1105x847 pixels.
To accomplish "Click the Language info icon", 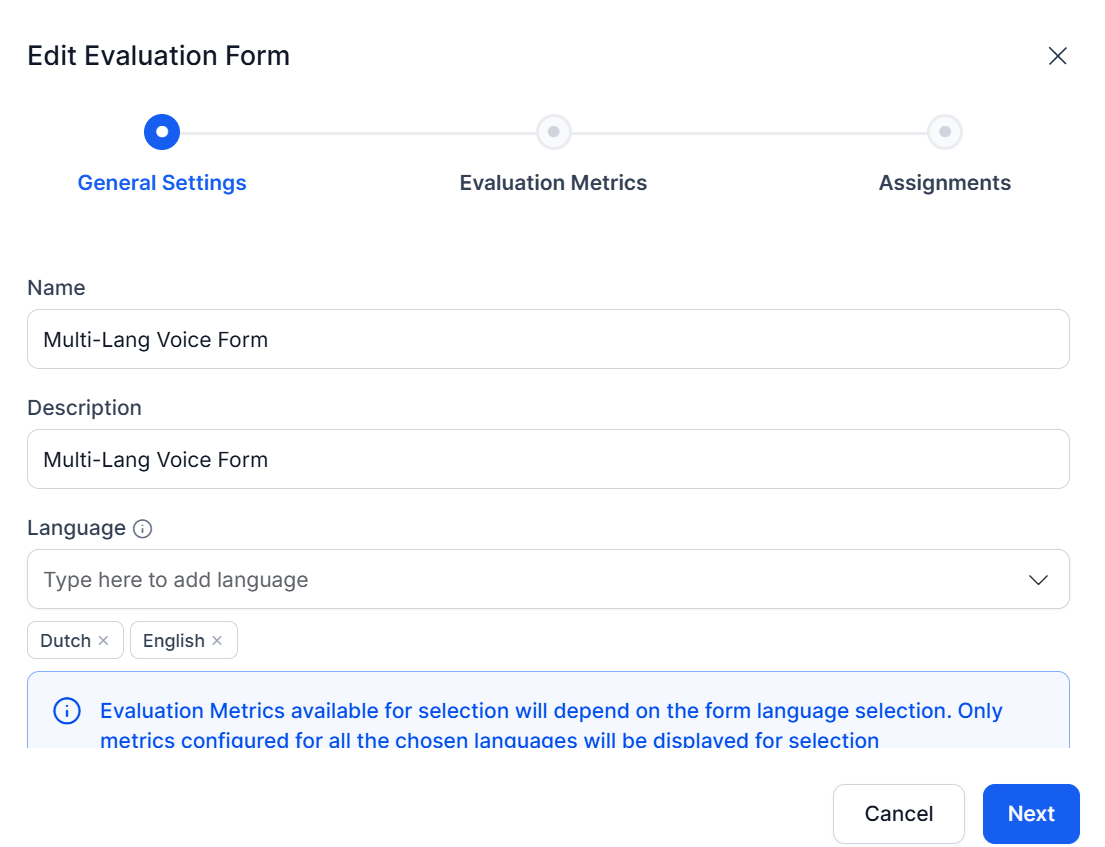I will click(x=142, y=528).
